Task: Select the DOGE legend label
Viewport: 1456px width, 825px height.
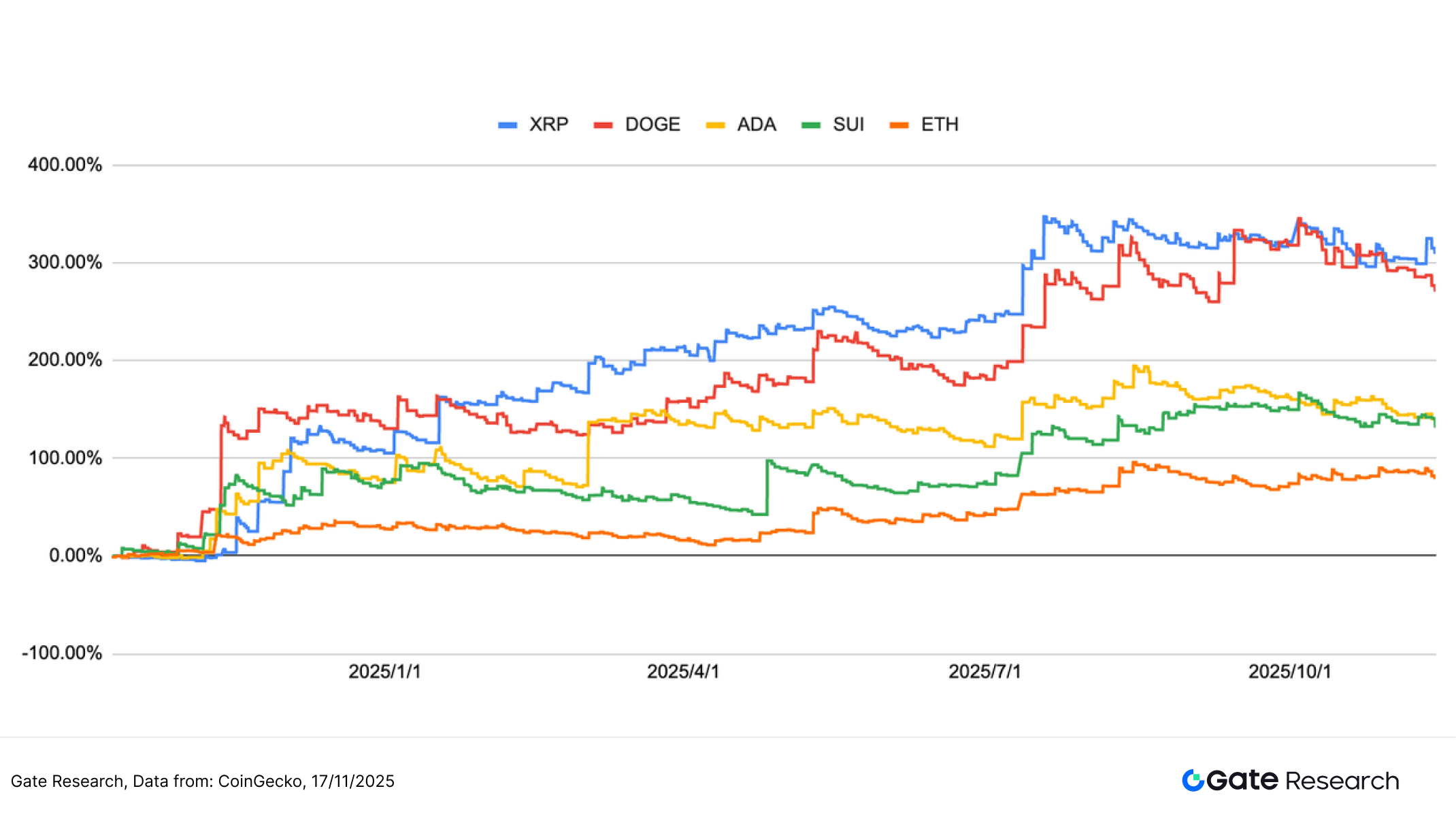Action: pyautogui.click(x=652, y=125)
